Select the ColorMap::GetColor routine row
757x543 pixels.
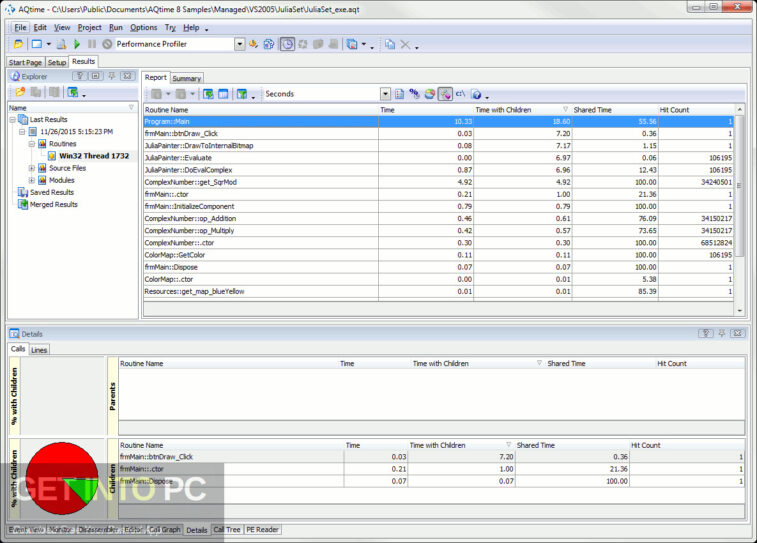pyautogui.click(x=438, y=255)
